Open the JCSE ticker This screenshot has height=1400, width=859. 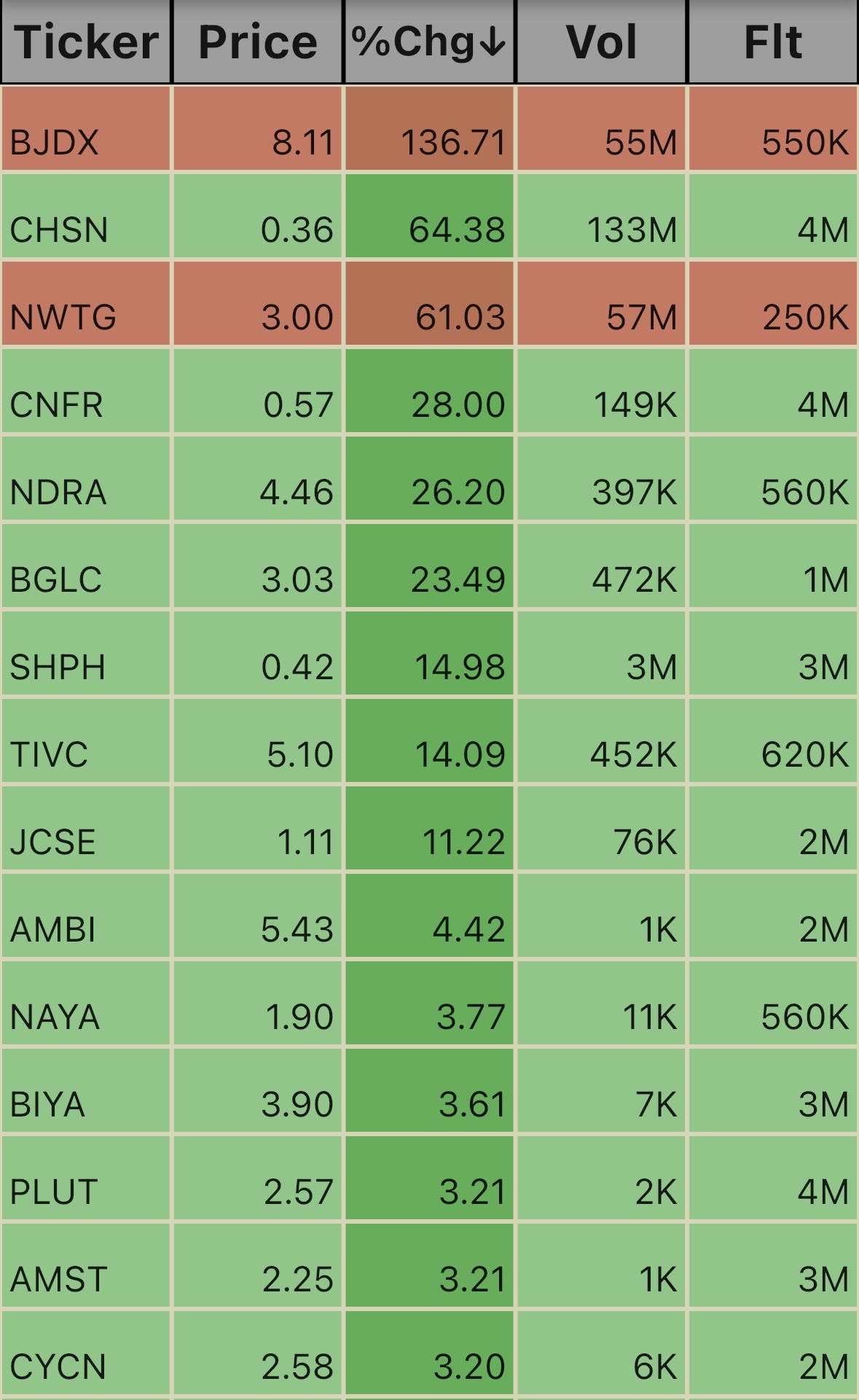coord(53,842)
